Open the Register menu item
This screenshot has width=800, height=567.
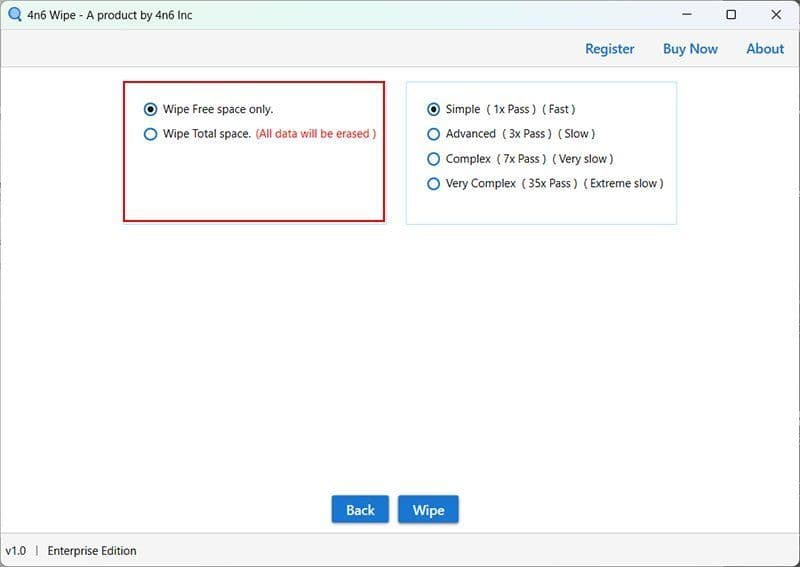pos(609,48)
